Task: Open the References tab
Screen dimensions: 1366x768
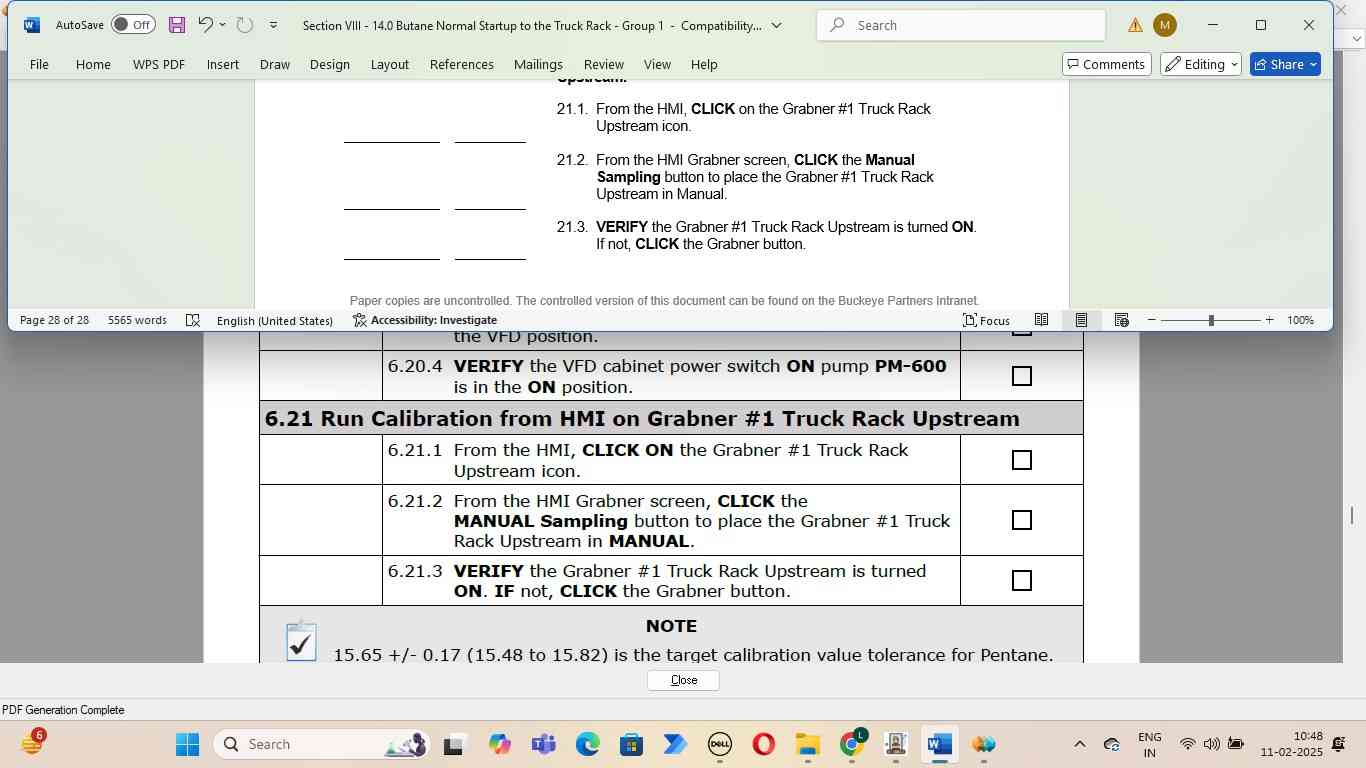Action: coord(462,64)
